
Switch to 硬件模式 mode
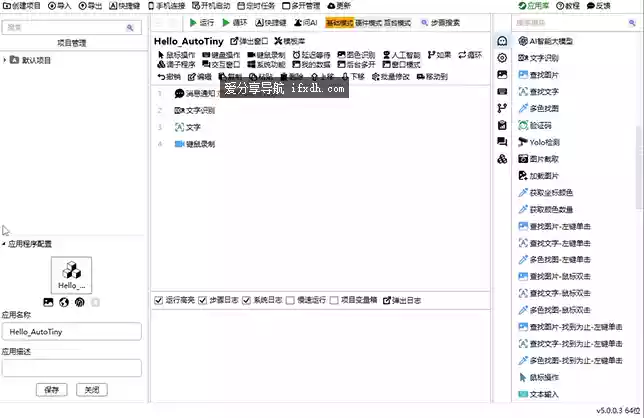[x=368, y=23]
